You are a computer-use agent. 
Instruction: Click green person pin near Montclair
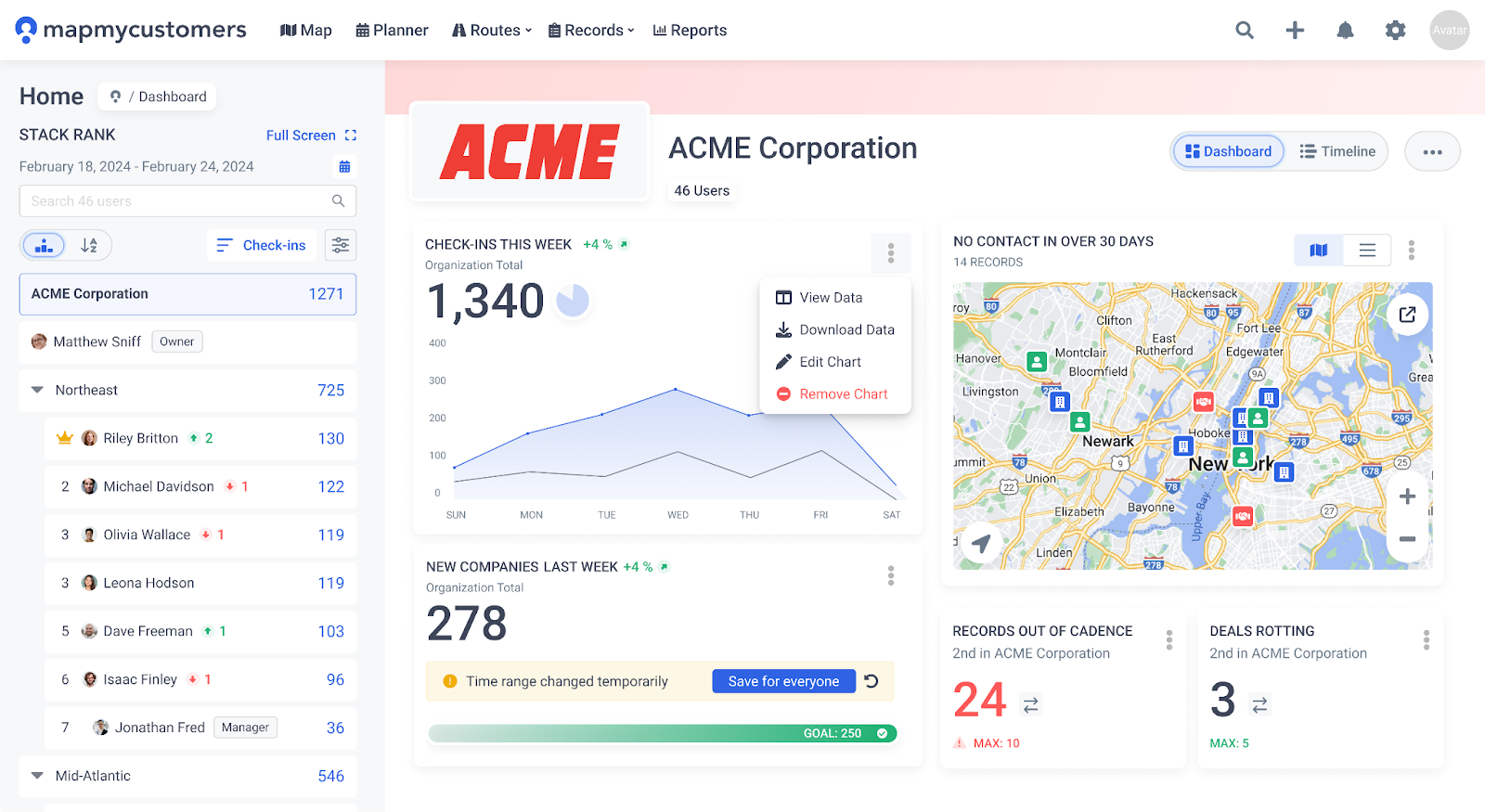(1037, 362)
